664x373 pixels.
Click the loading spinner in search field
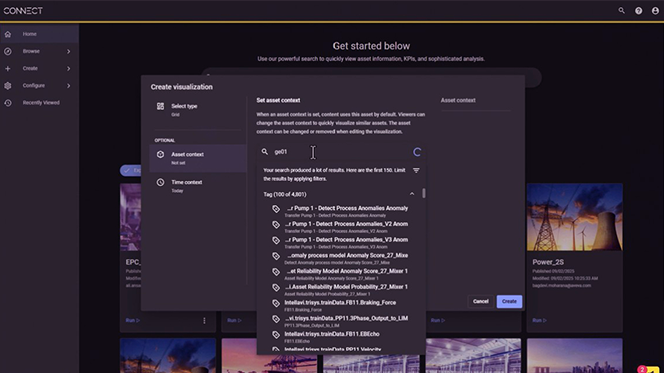click(x=417, y=152)
